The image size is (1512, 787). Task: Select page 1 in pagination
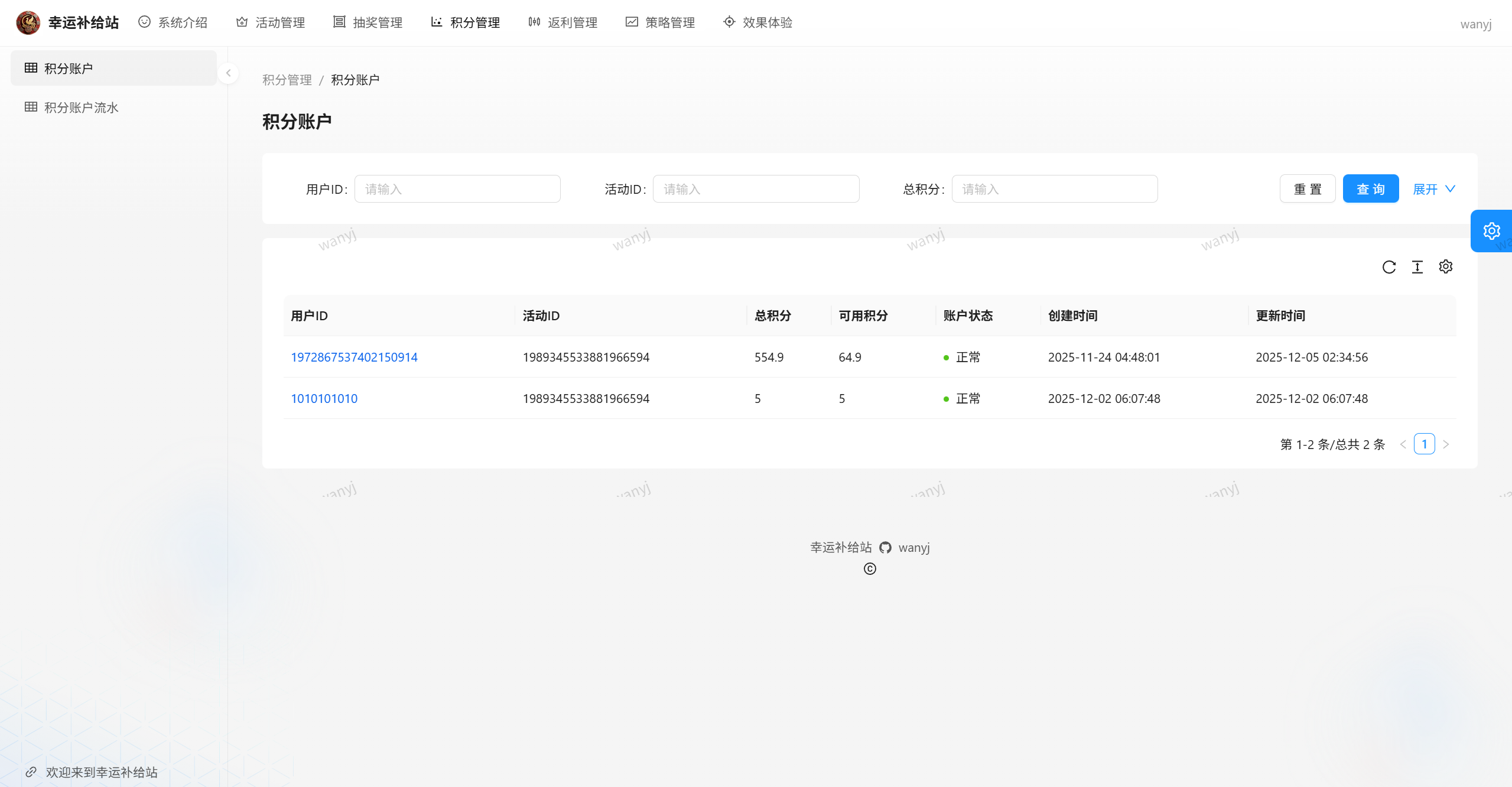coord(1424,444)
